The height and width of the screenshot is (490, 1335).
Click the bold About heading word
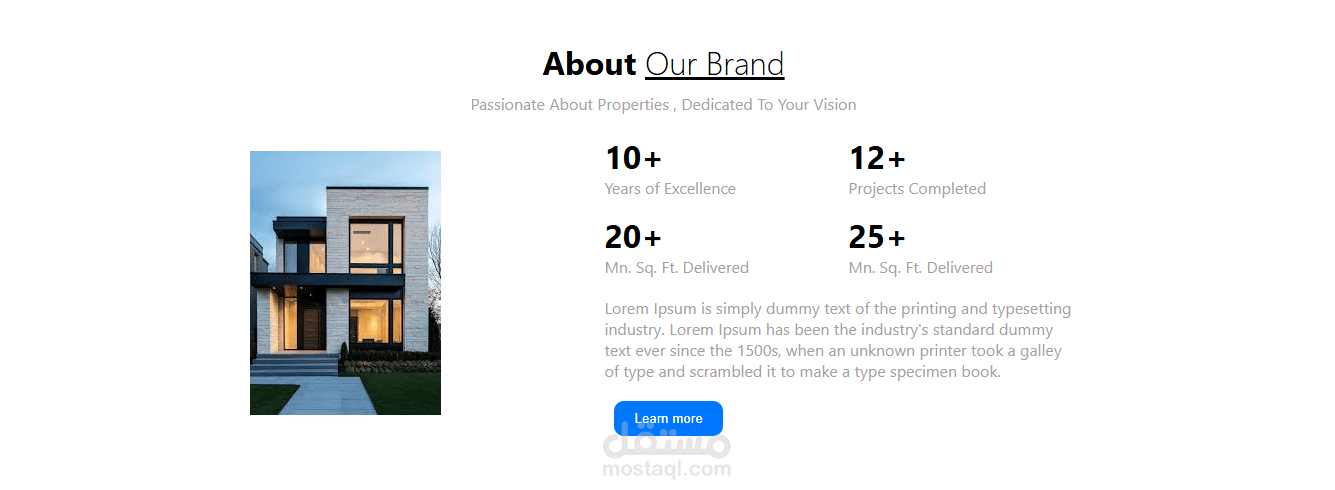[589, 65]
